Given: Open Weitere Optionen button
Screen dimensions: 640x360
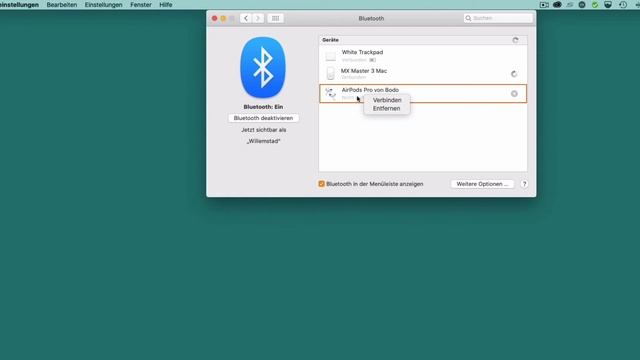Looking at the screenshot, I should tap(482, 184).
